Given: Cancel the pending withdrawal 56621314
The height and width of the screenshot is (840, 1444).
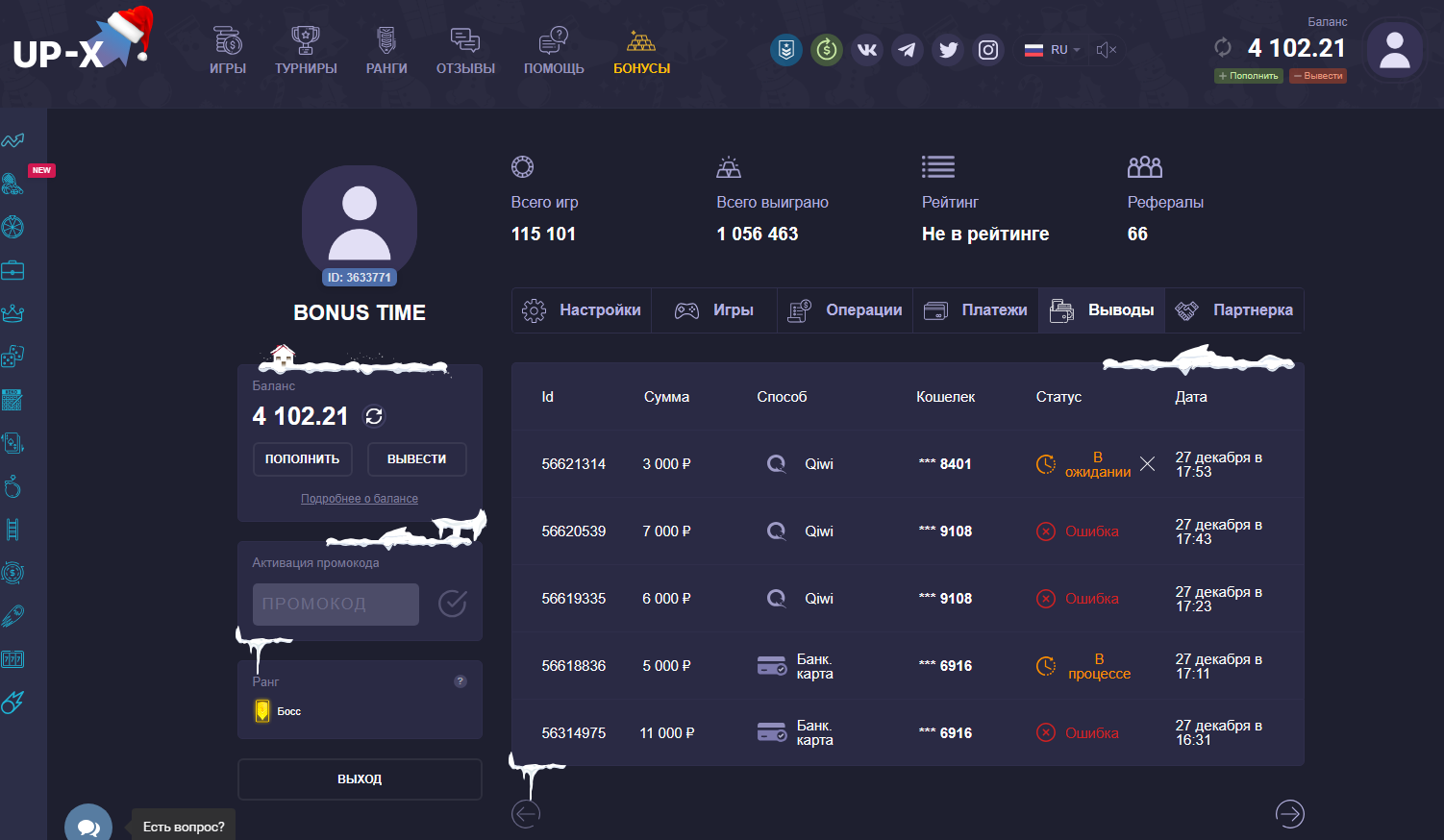Looking at the screenshot, I should click(x=1147, y=464).
